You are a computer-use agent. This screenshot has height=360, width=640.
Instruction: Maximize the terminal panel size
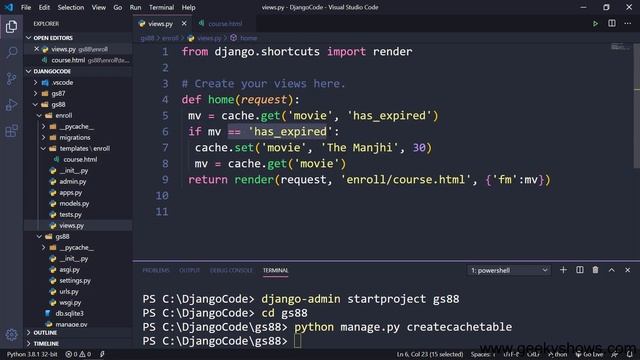(x=611, y=270)
